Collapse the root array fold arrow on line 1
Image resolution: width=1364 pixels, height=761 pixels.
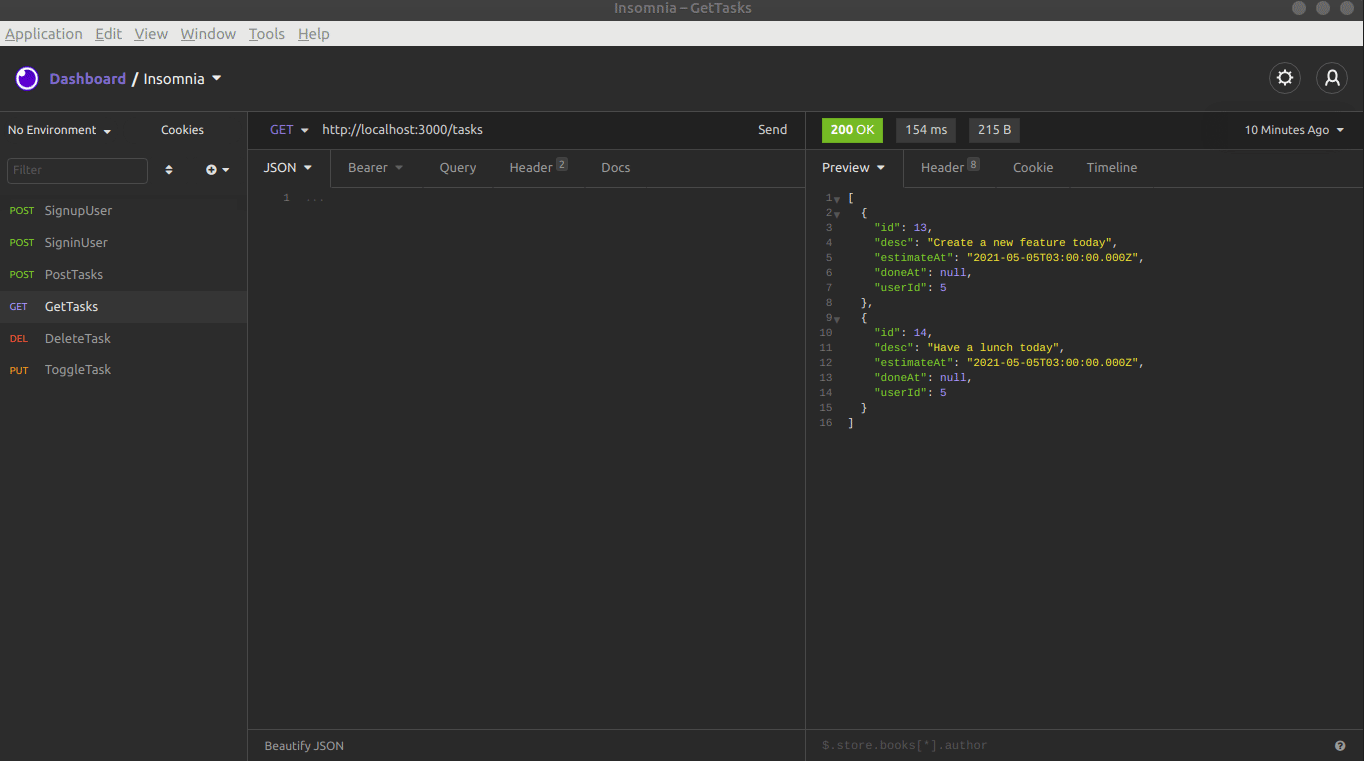(837, 199)
